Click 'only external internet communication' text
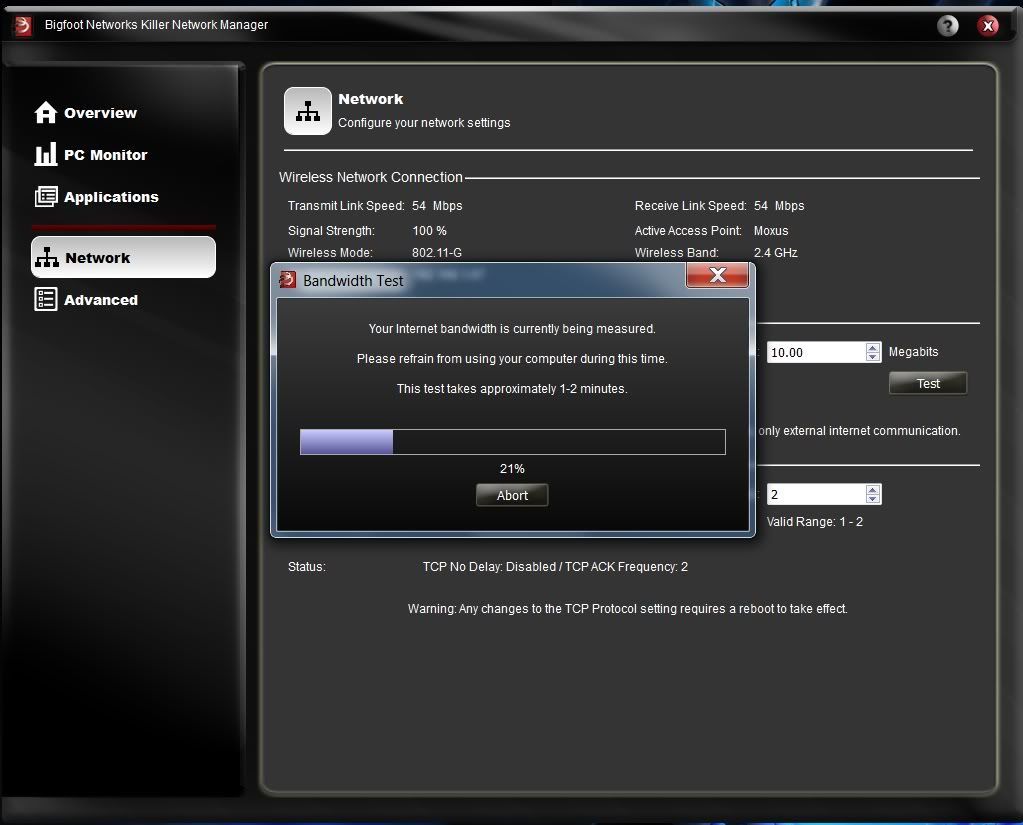Viewport: 1023px width, 825px height. click(859, 430)
